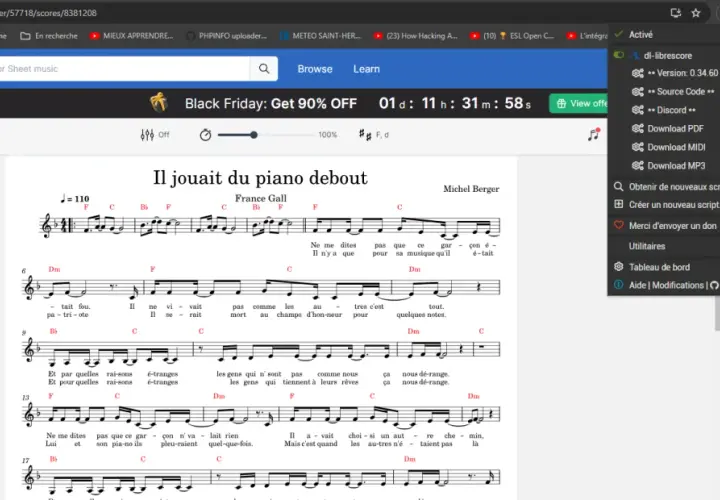Viewport: 720px width, 500px height.
Task: Click the 100% tempo value
Action: [328, 135]
